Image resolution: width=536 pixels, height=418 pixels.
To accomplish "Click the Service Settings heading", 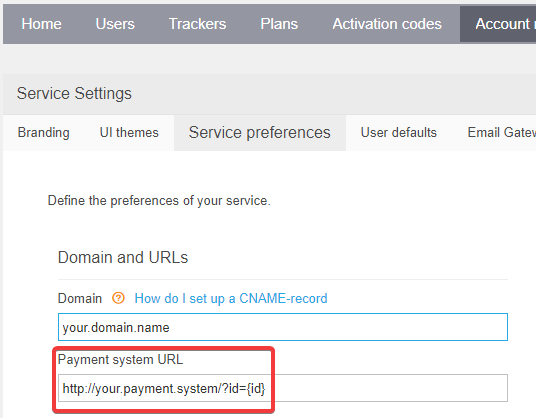I will (x=74, y=93).
